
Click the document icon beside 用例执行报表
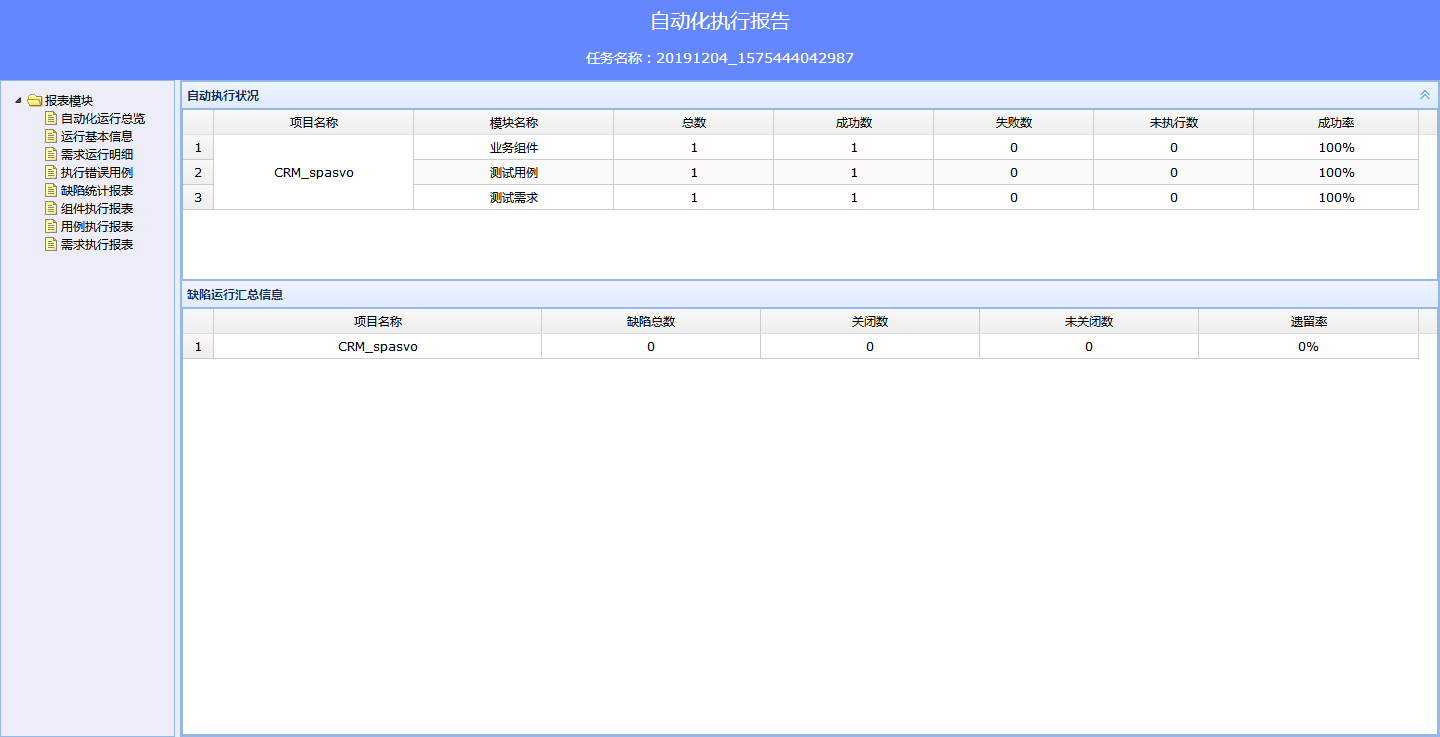(51, 226)
